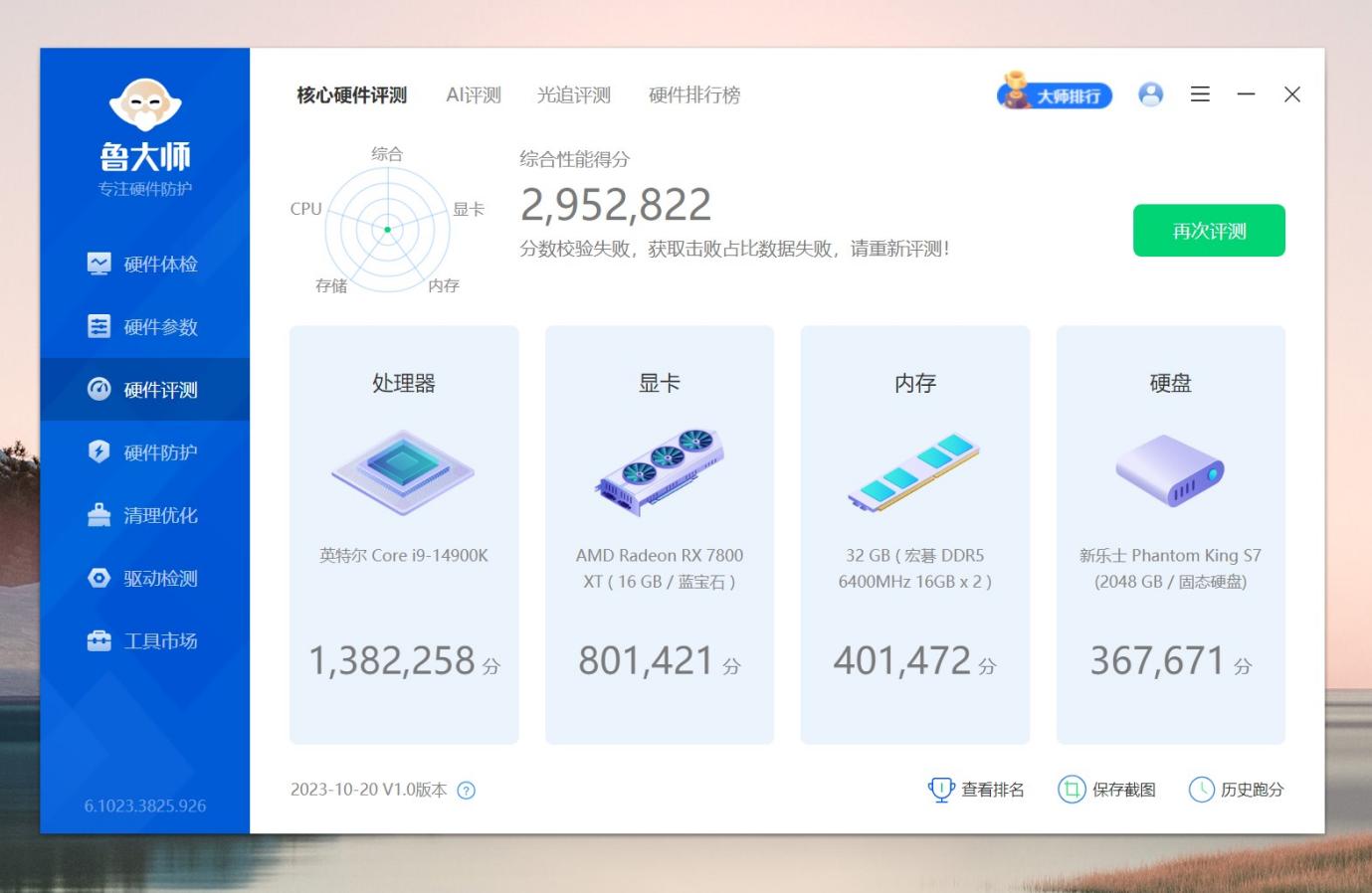Click the 查看排名 link text
The height and width of the screenshot is (893, 1372).
coord(993,790)
